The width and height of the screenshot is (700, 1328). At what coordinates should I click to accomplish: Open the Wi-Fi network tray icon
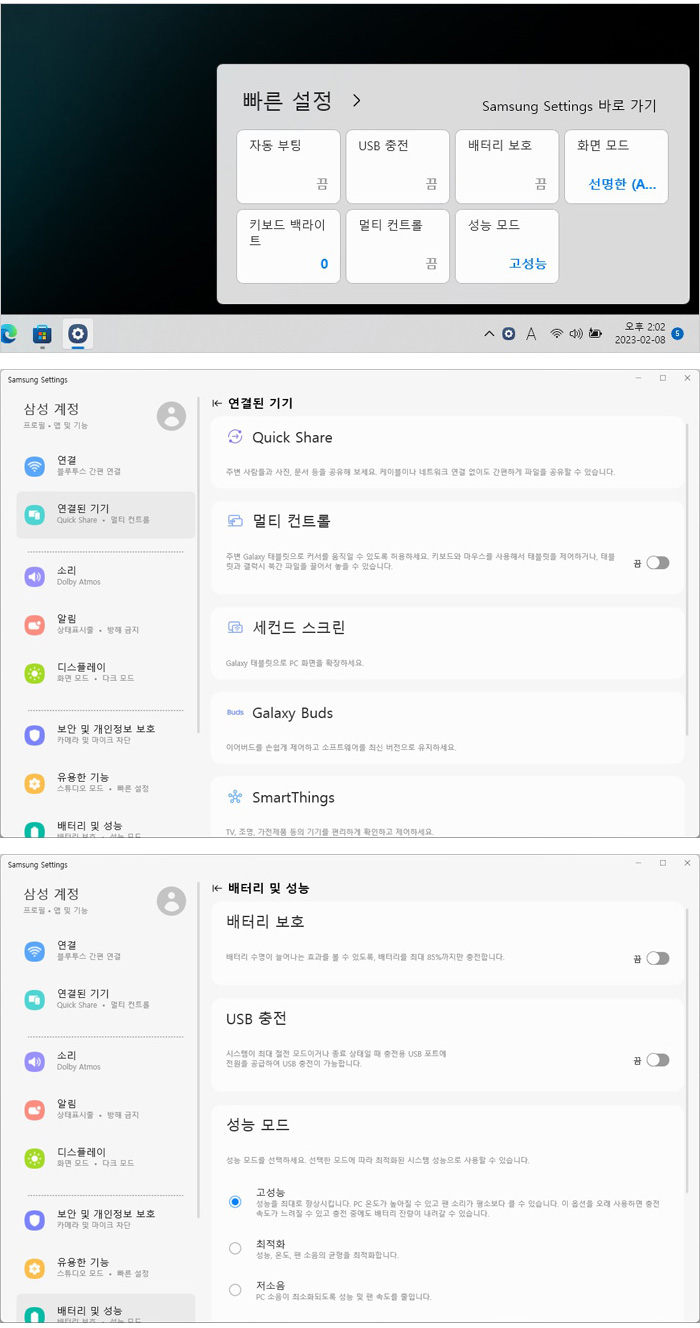pyautogui.click(x=557, y=334)
